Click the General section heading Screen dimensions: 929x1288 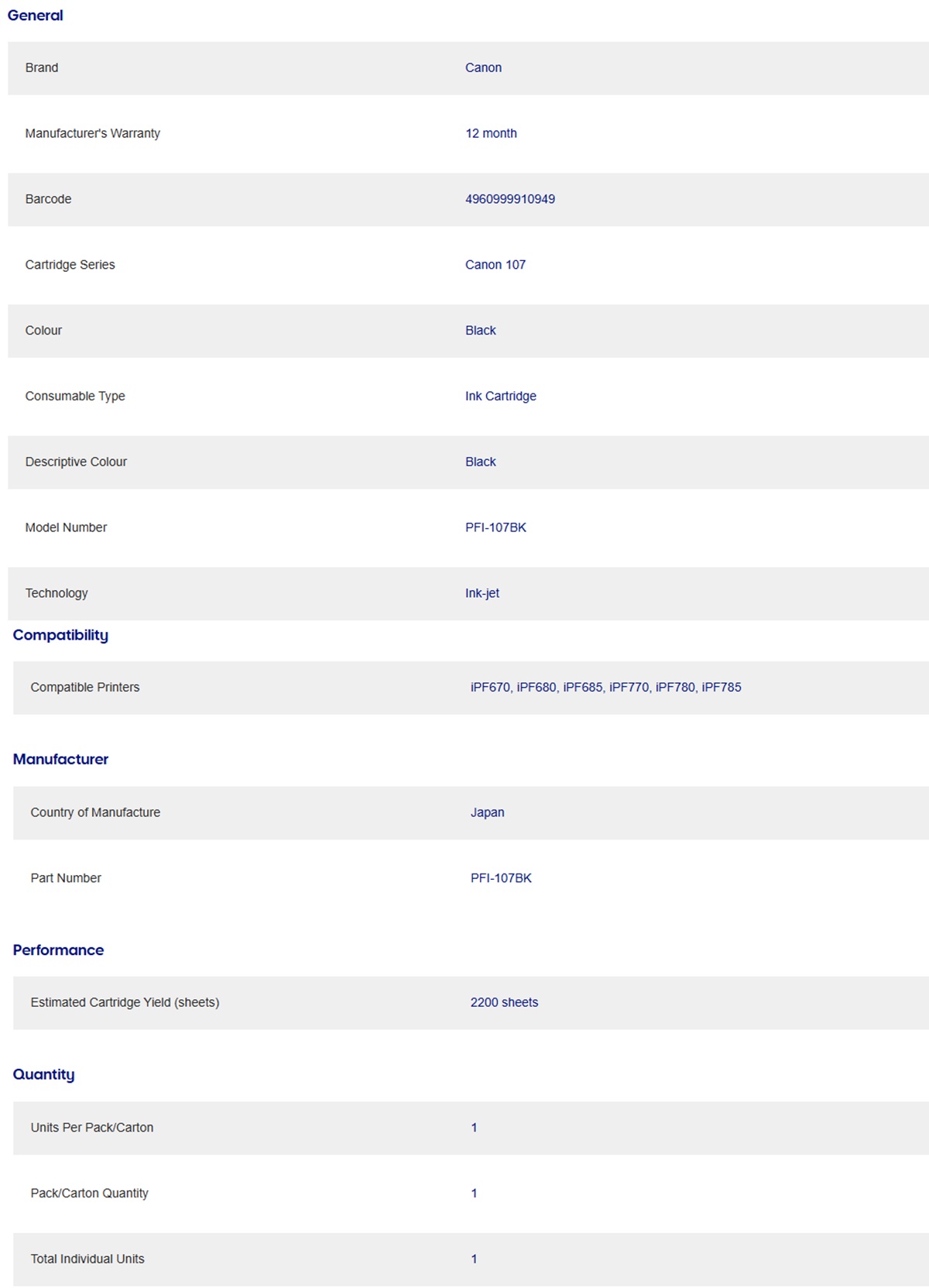(36, 15)
